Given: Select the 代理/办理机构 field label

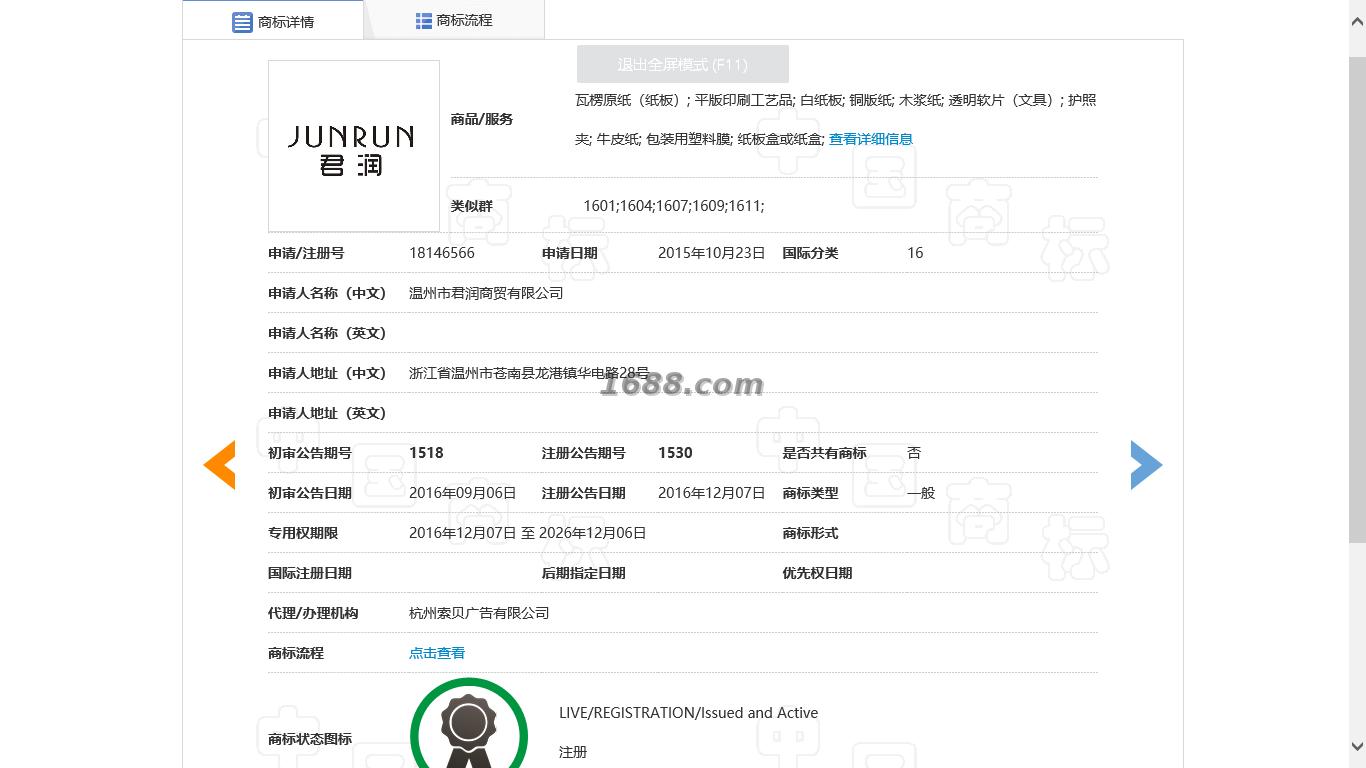Looking at the screenshot, I should (313, 613).
